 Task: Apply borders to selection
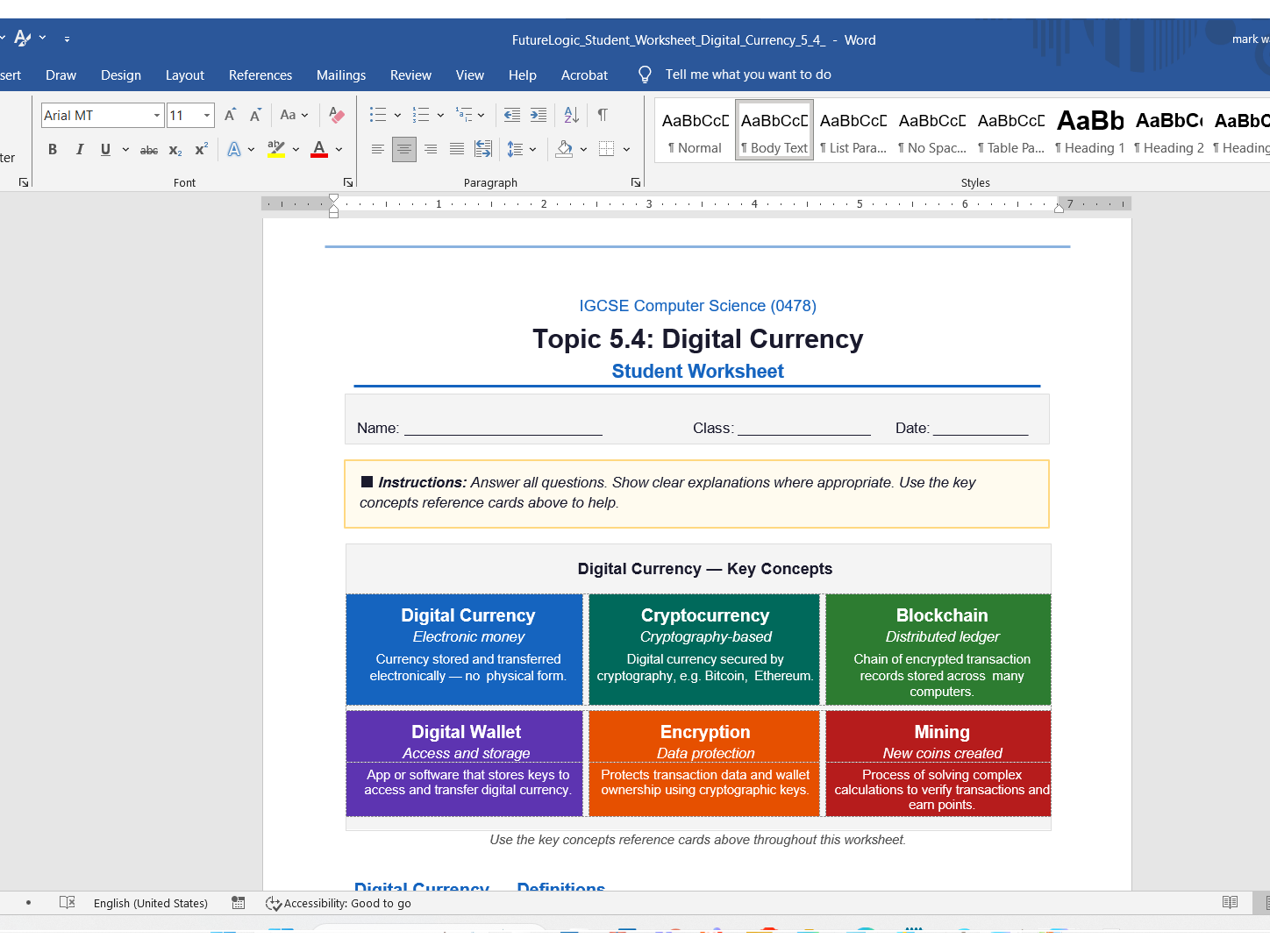coord(606,150)
